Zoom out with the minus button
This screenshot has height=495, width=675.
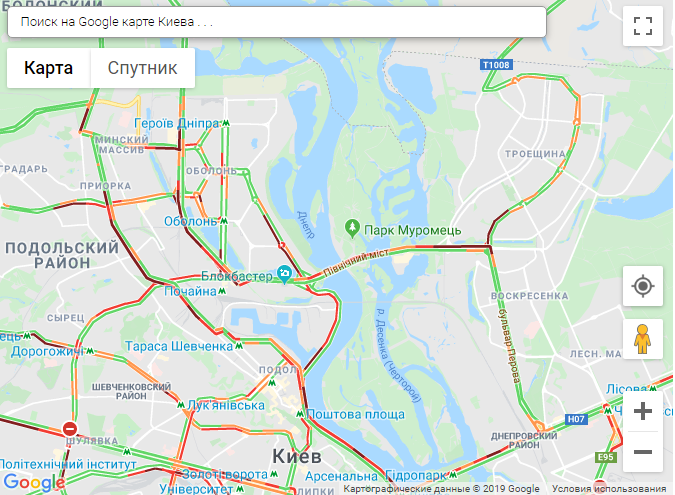pos(643,452)
